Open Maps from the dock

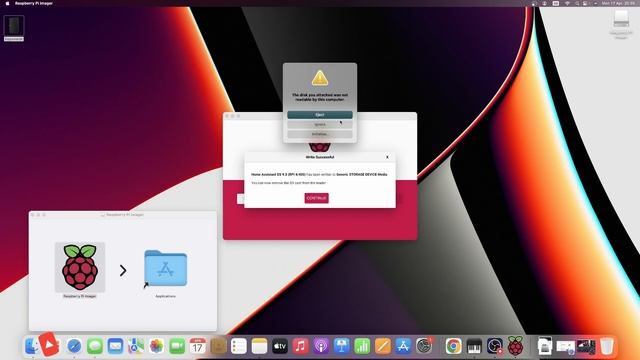(136, 346)
